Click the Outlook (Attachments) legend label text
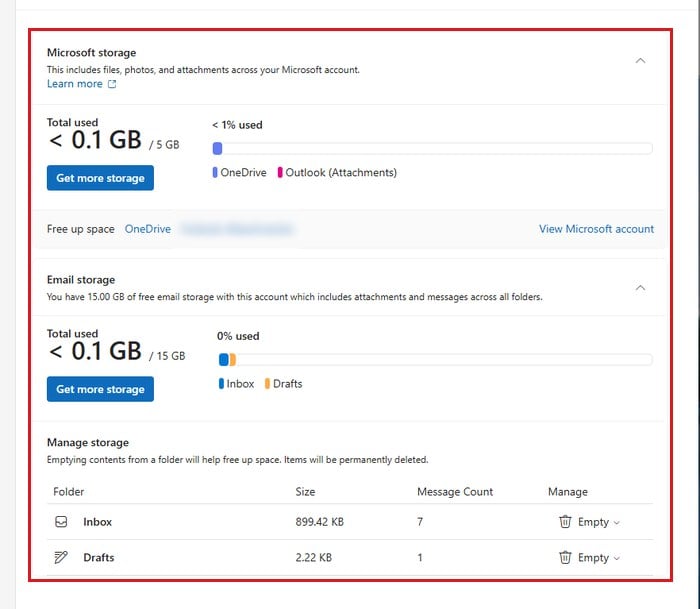Viewport: 700px width, 609px height. [341, 172]
